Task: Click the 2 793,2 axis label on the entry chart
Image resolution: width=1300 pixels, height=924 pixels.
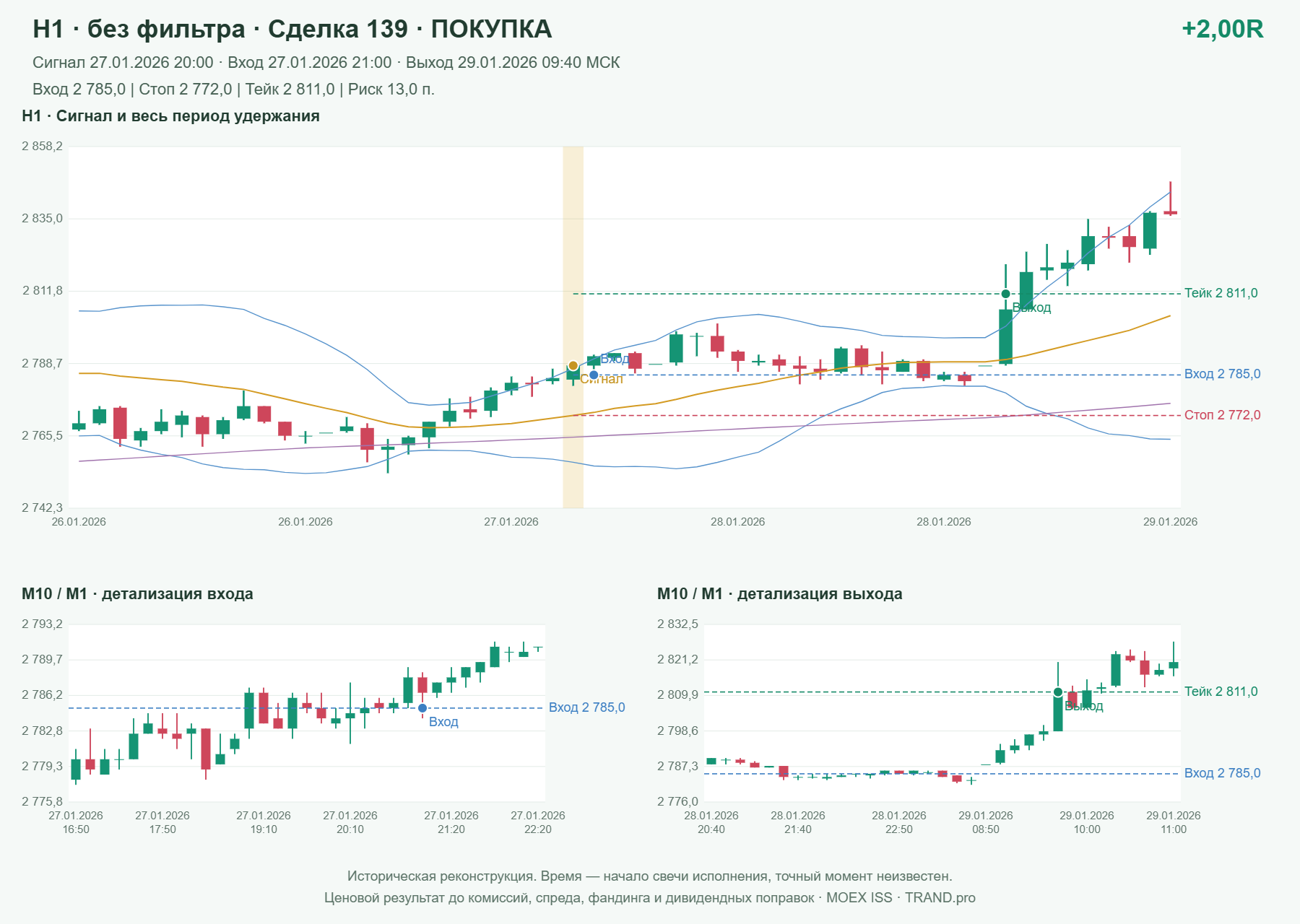Action: tap(42, 624)
